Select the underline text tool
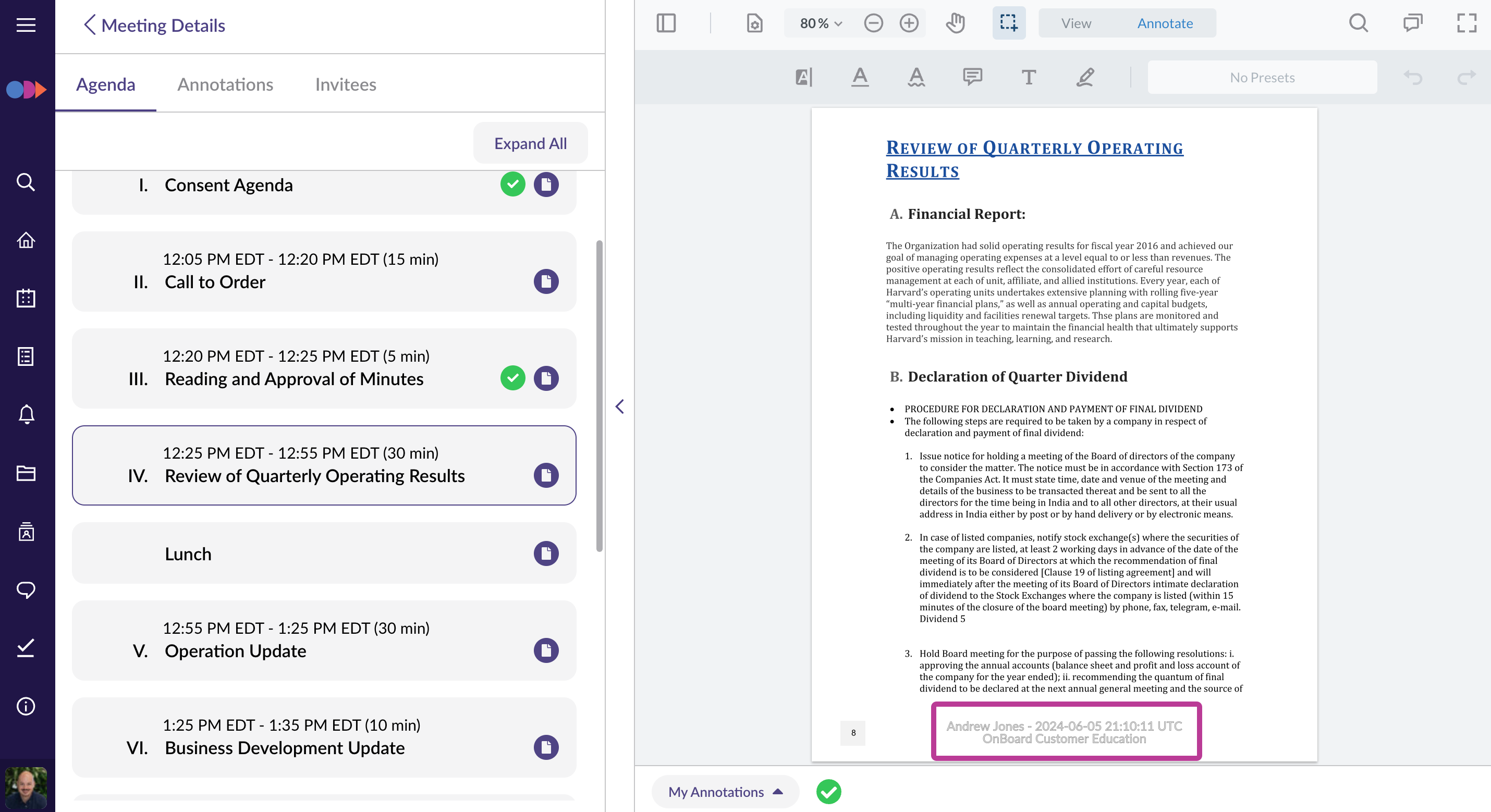 pos(860,77)
